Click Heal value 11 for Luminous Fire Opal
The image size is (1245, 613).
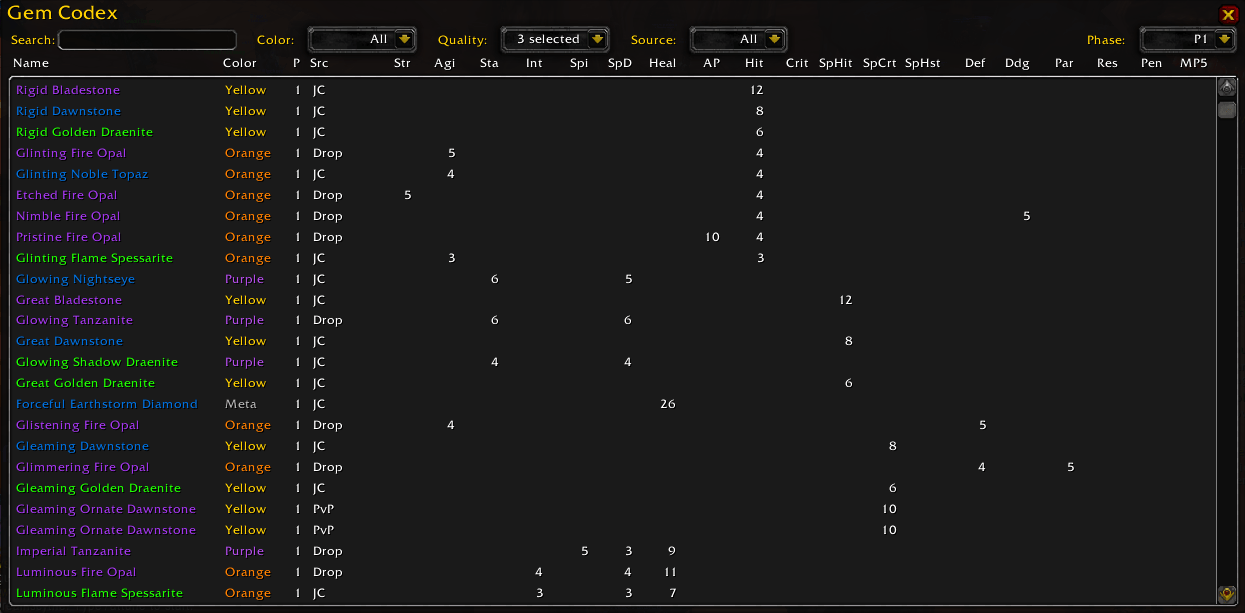[x=670, y=572]
